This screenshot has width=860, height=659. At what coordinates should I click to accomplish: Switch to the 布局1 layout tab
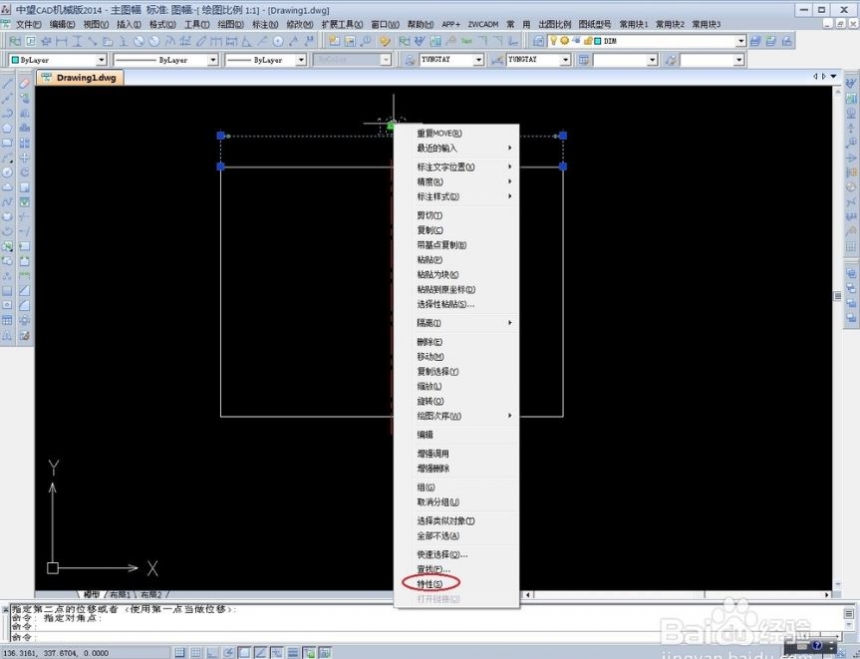pos(120,594)
